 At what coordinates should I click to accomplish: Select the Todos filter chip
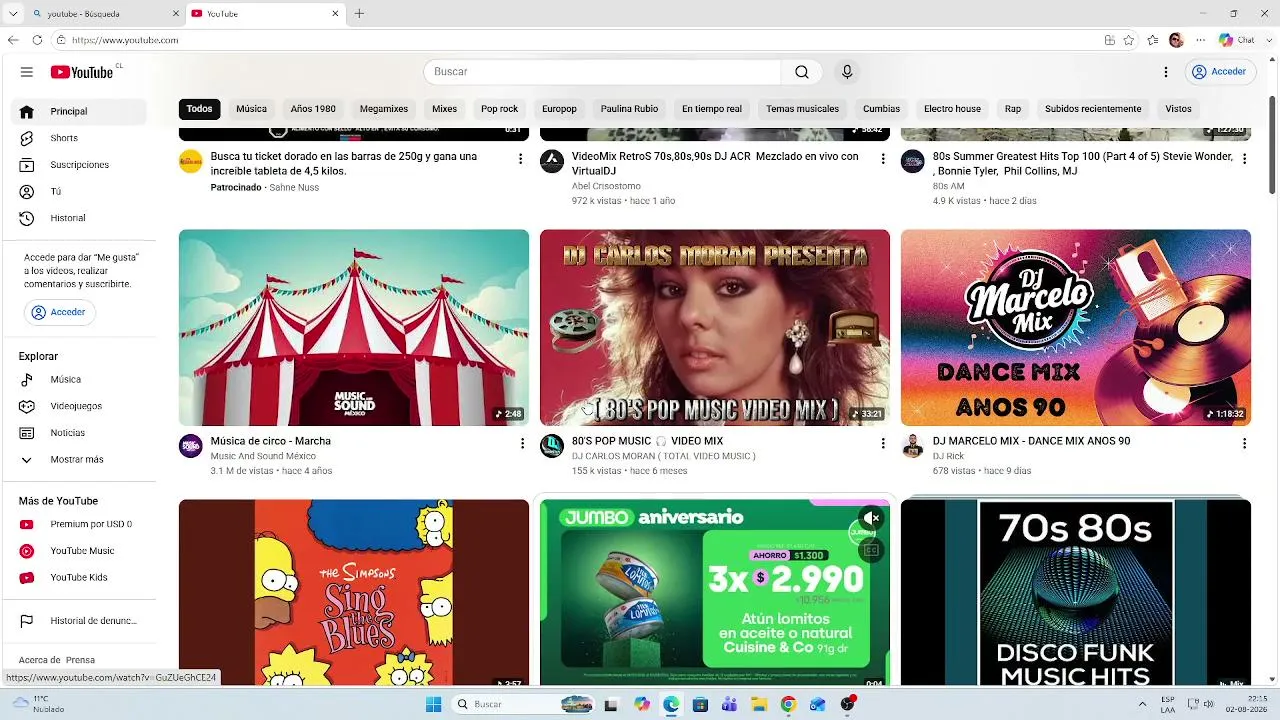tap(199, 109)
